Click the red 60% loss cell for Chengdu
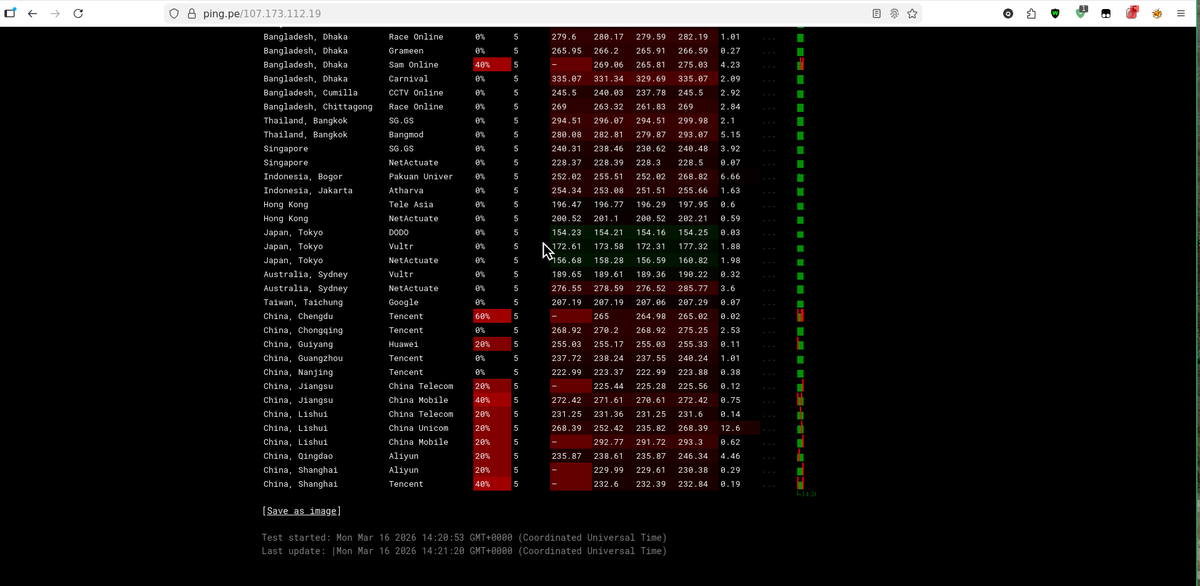1200x586 pixels. click(x=491, y=316)
